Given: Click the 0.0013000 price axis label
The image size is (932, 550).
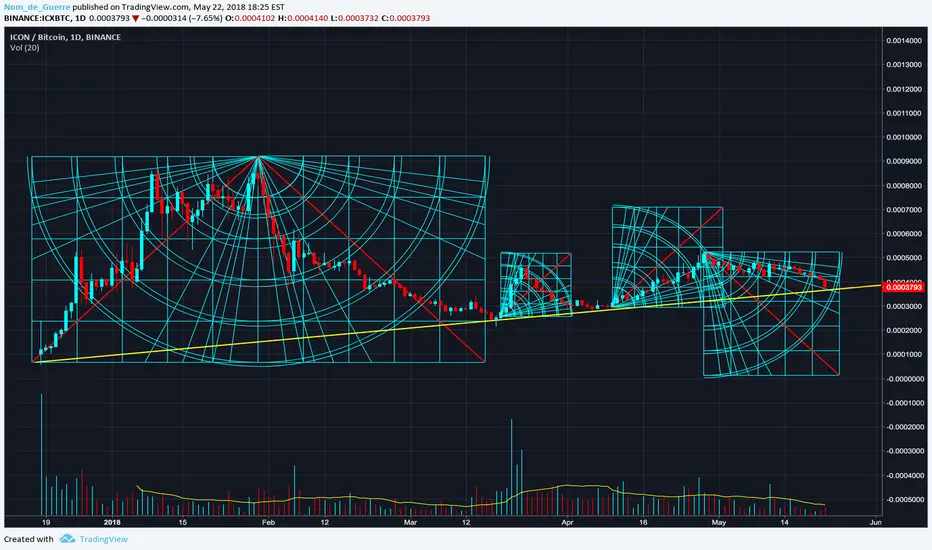Looking at the screenshot, I should (x=903, y=64).
